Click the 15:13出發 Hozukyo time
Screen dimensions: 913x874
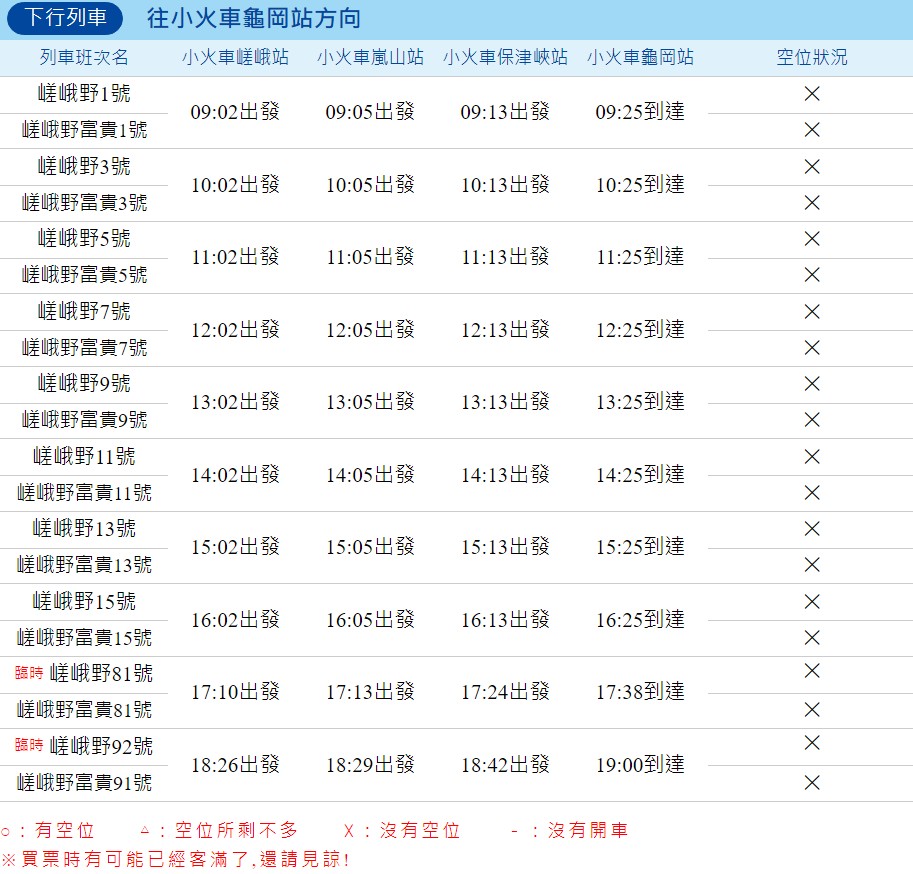(x=505, y=547)
